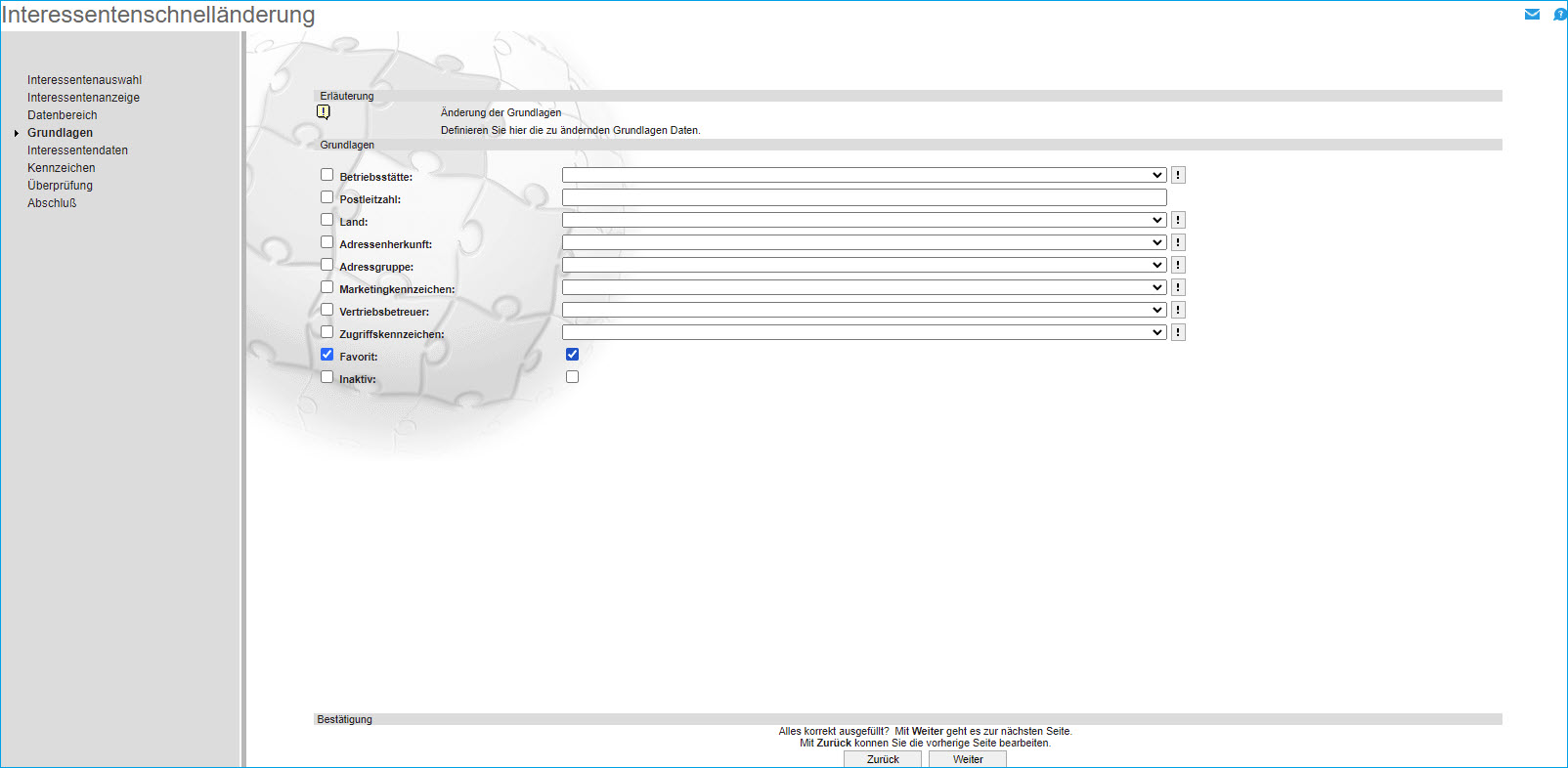Click the 'Definieren Sie hier' explanation text
The height and width of the screenshot is (768, 1568).
tap(570, 130)
